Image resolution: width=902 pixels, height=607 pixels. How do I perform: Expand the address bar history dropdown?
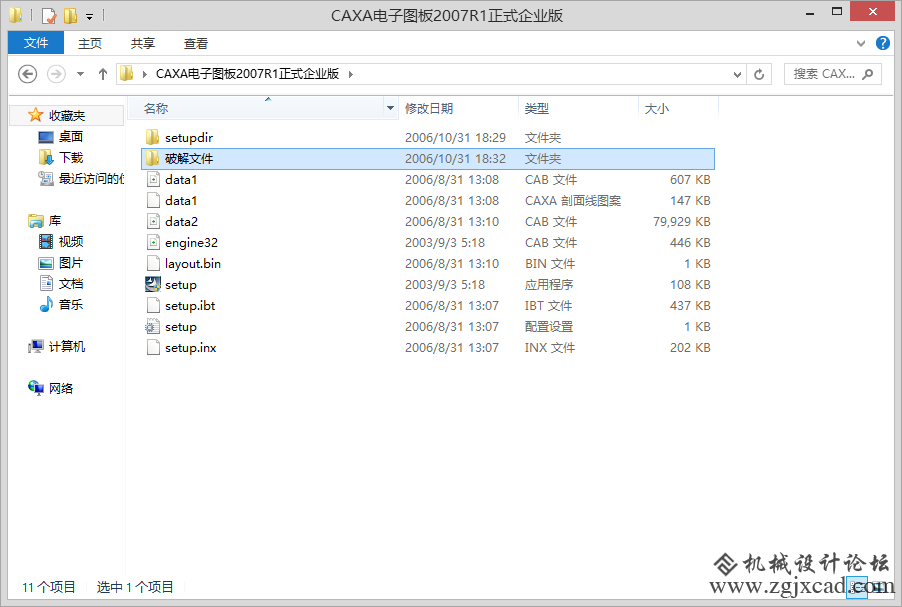(737, 74)
